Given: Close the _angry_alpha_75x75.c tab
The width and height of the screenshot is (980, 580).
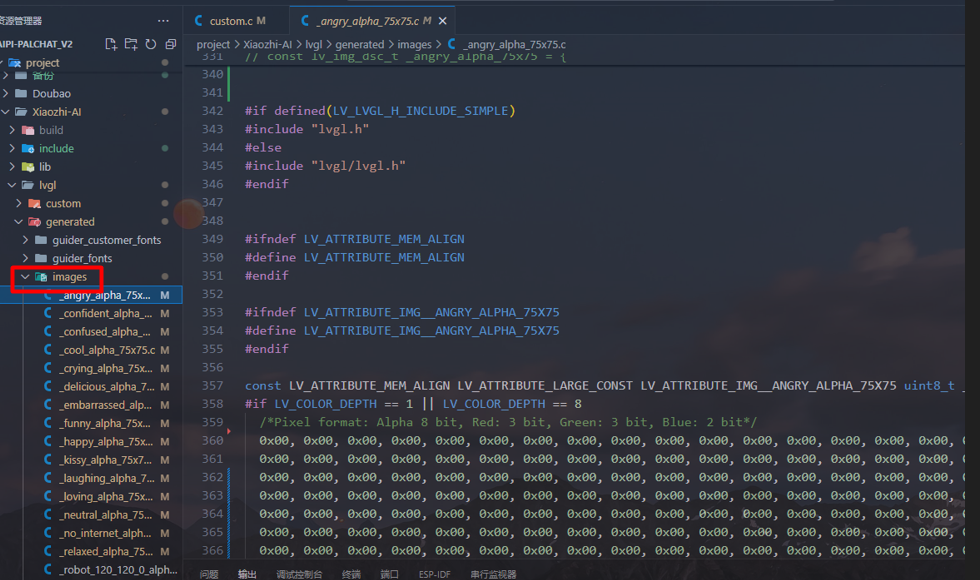Looking at the screenshot, I should 443,20.
